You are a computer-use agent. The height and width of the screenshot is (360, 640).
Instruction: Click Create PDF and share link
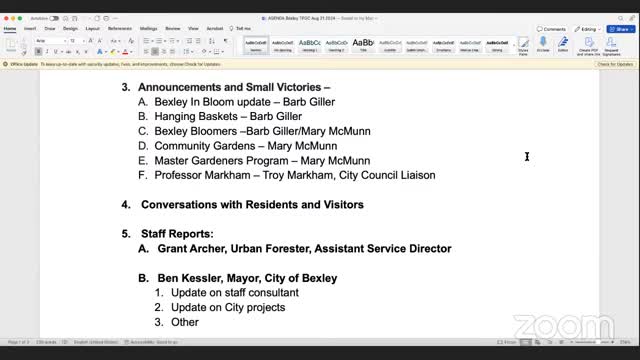(x=589, y=47)
